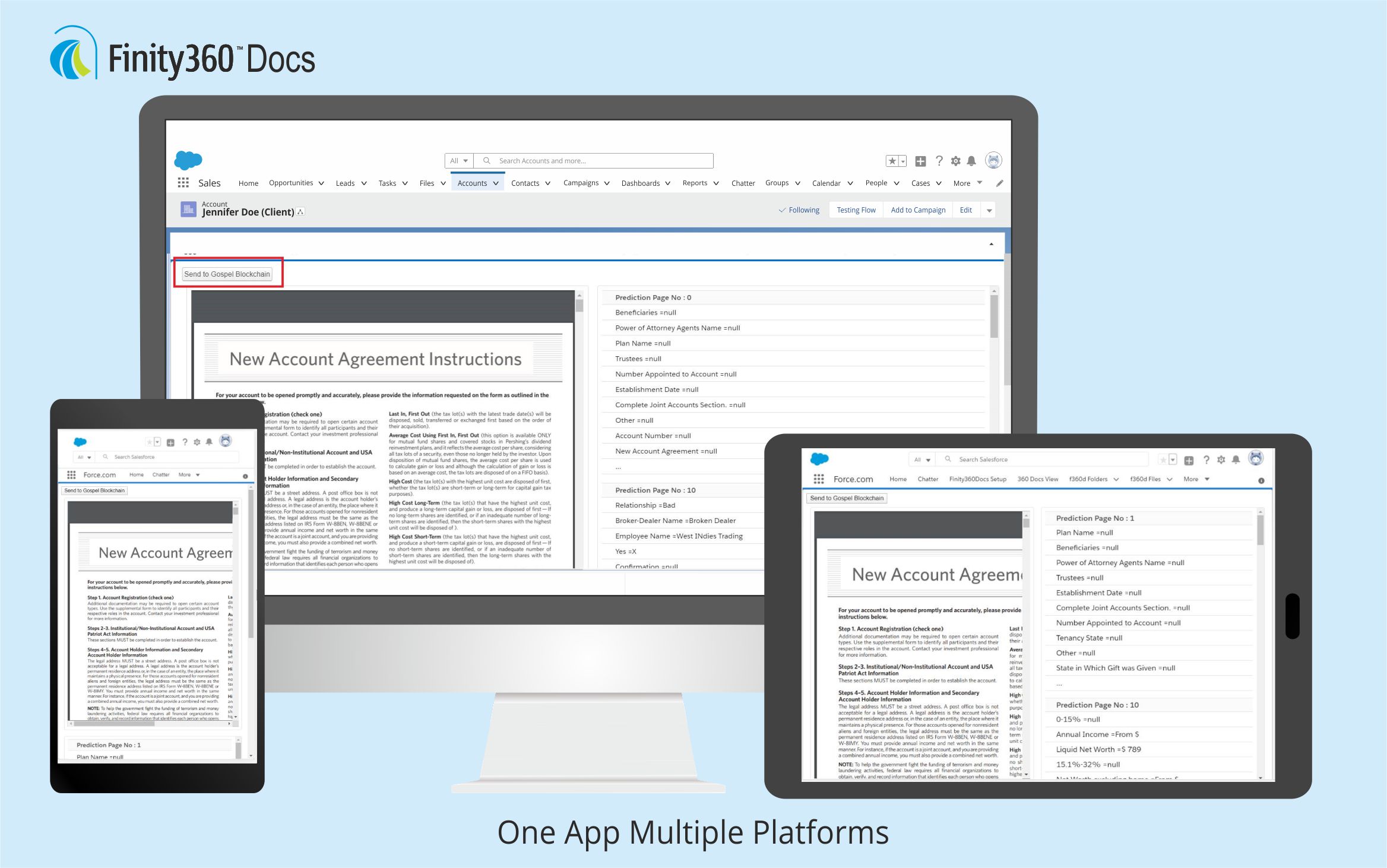Open f360d Folders dropdown on tablet
Image resolution: width=1387 pixels, height=868 pixels.
(1116, 479)
